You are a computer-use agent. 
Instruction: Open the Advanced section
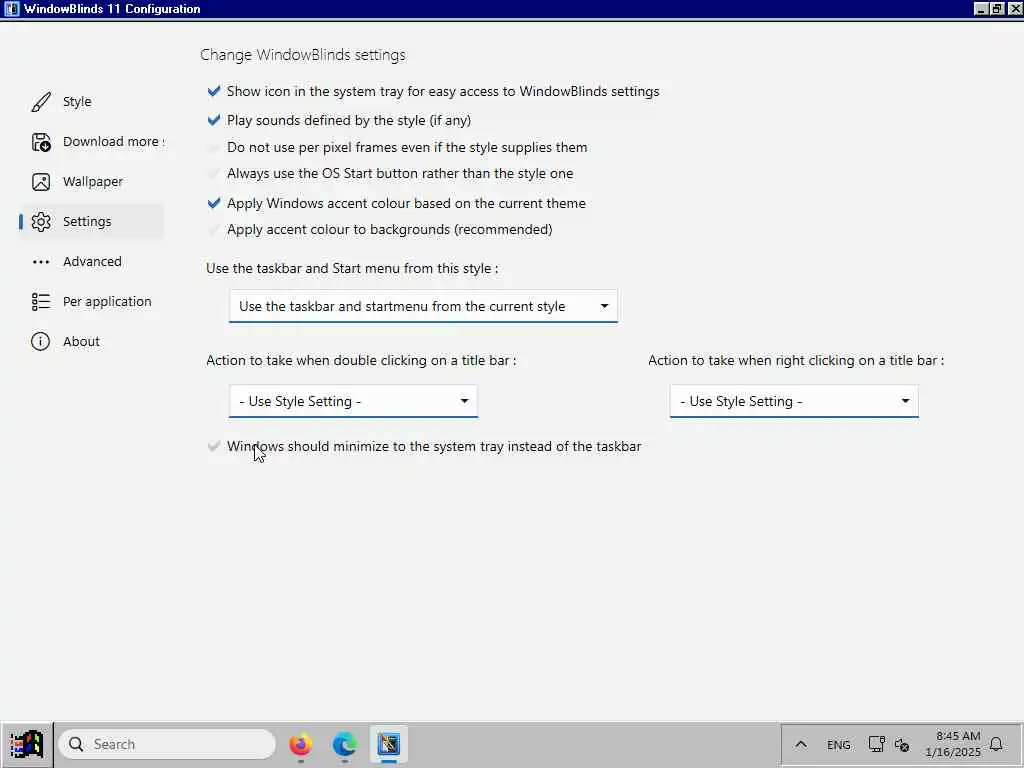(92, 262)
